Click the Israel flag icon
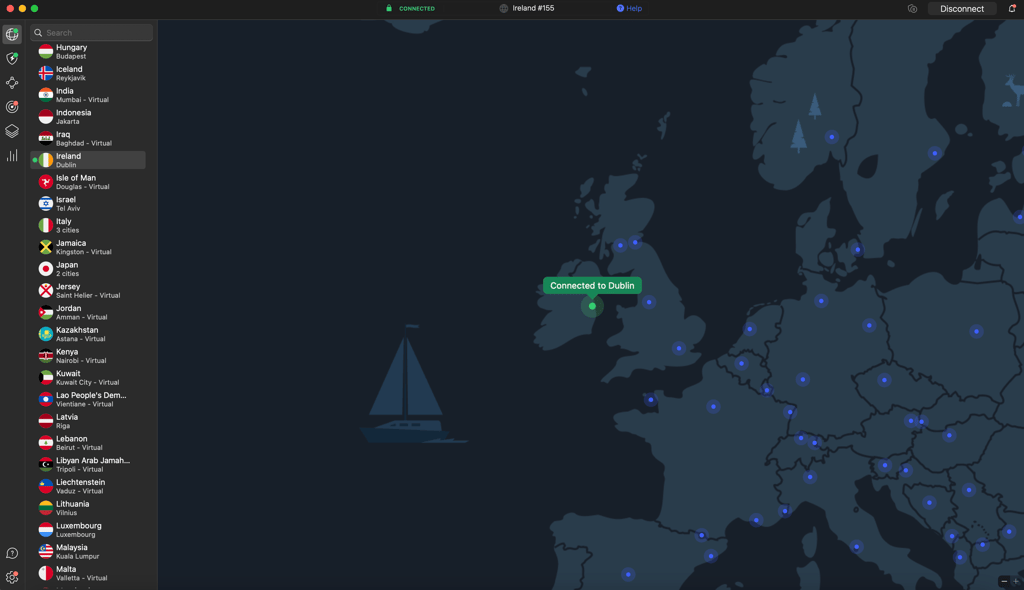The image size is (1024, 590). 46,203
